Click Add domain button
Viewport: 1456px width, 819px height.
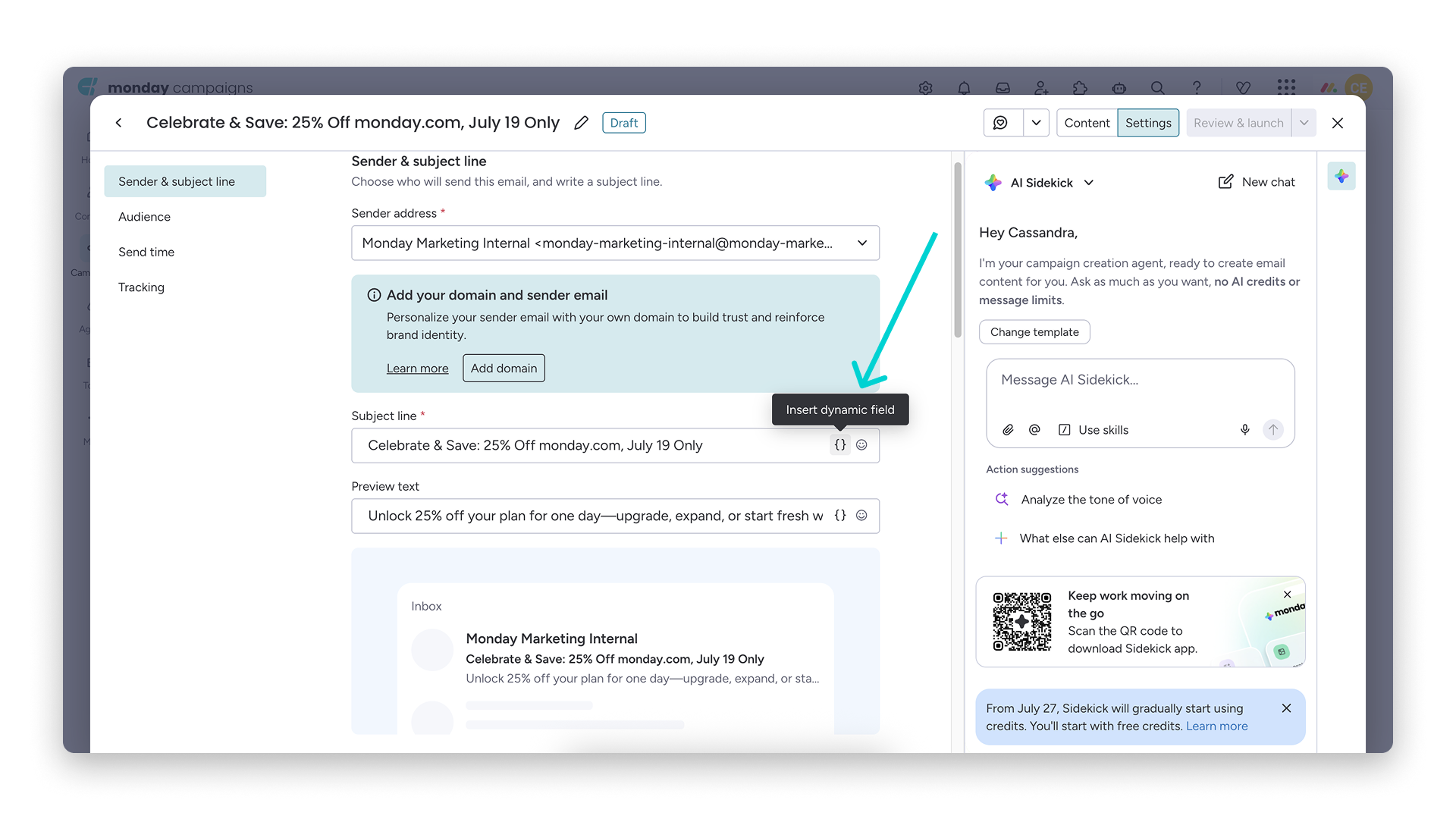point(504,369)
